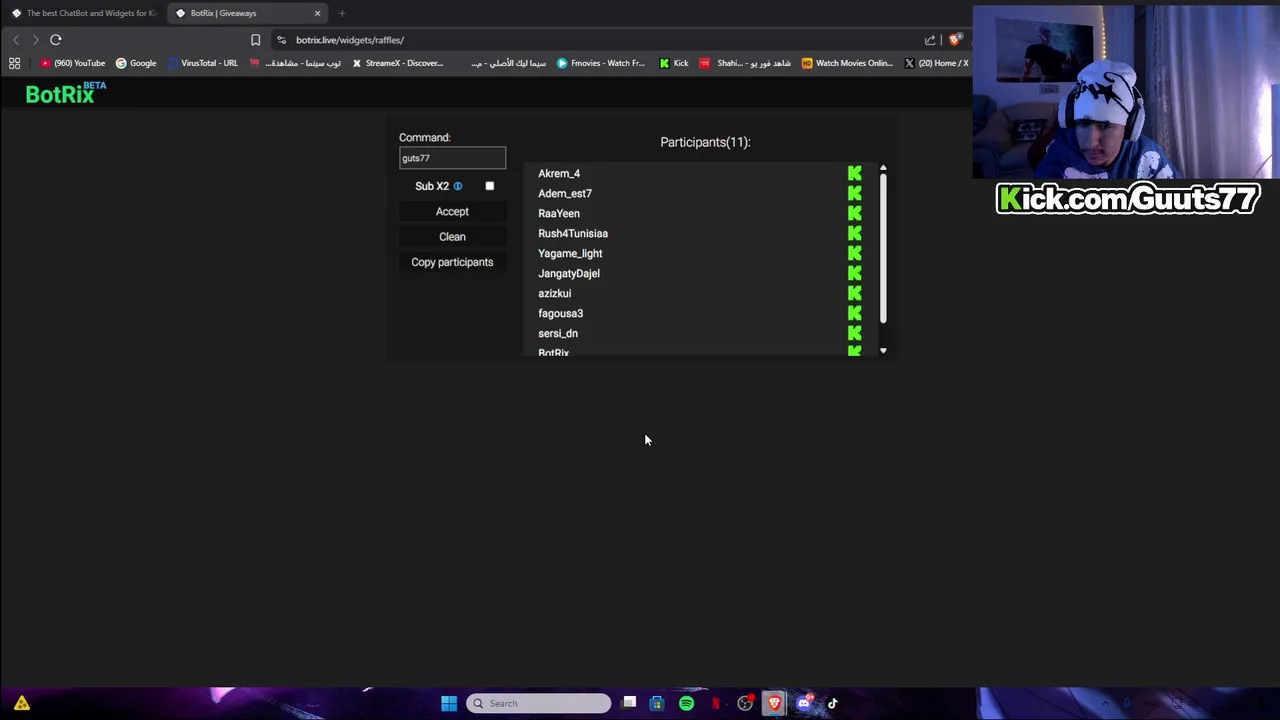The width and height of the screenshot is (1280, 720).
Task: Open Discord from the taskbar
Action: pos(804,703)
